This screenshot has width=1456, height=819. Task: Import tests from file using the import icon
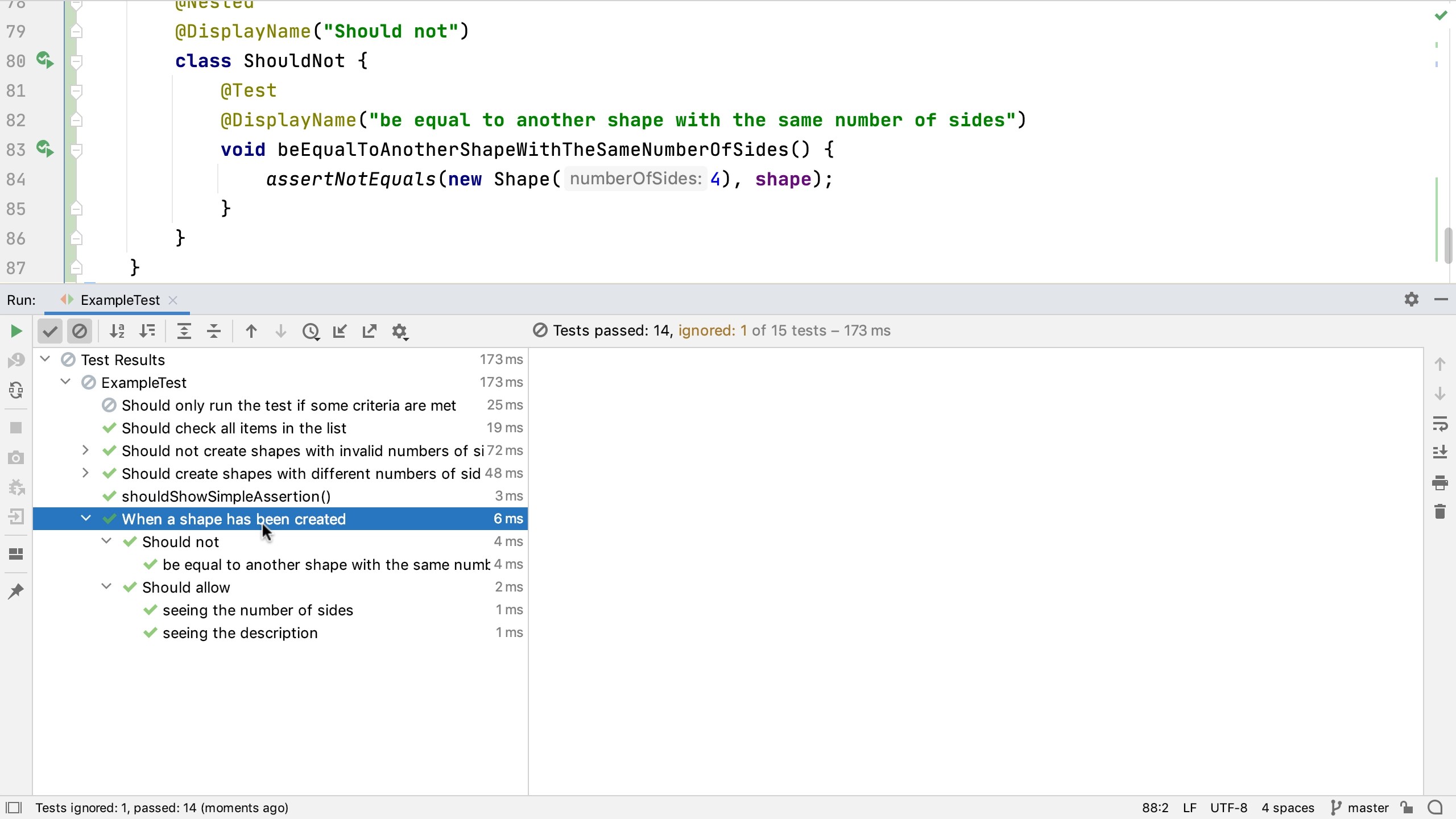pyautogui.click(x=340, y=331)
